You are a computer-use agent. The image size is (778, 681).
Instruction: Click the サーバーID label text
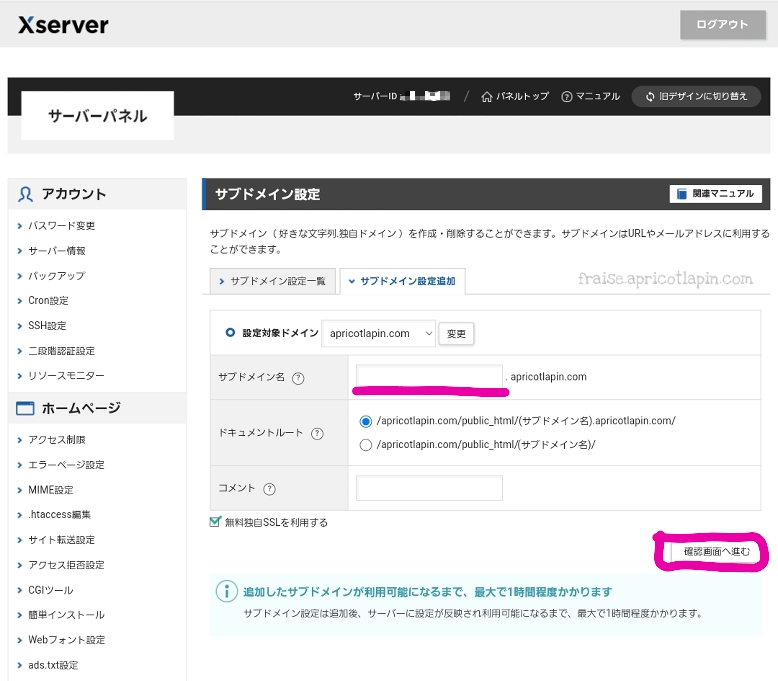point(375,96)
